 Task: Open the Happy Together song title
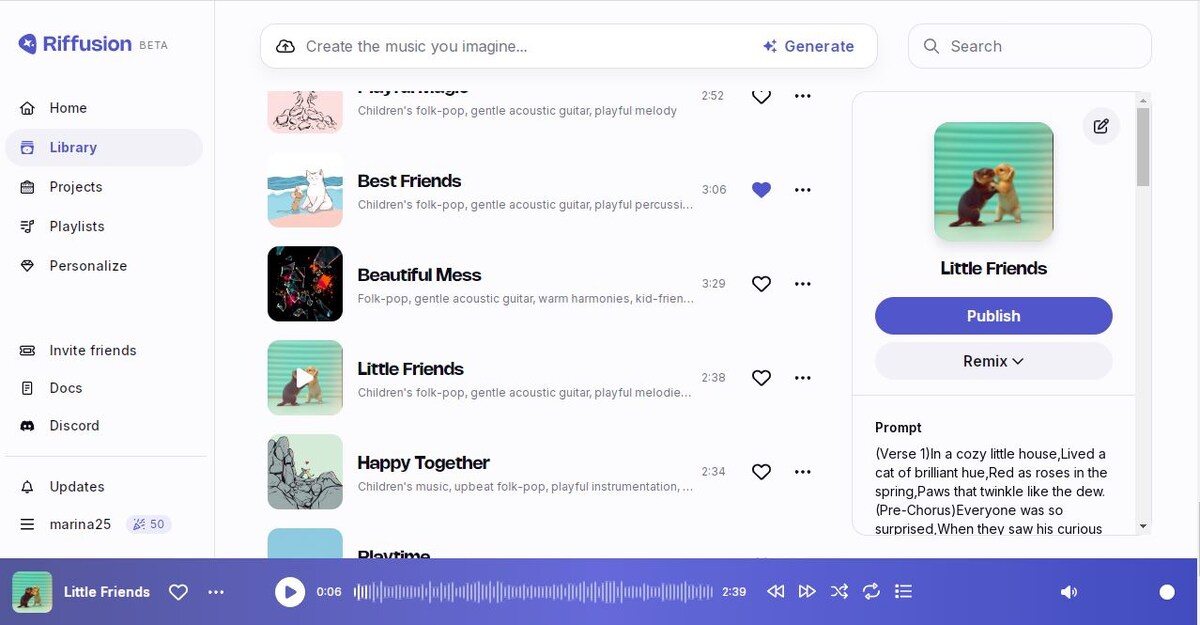click(423, 463)
